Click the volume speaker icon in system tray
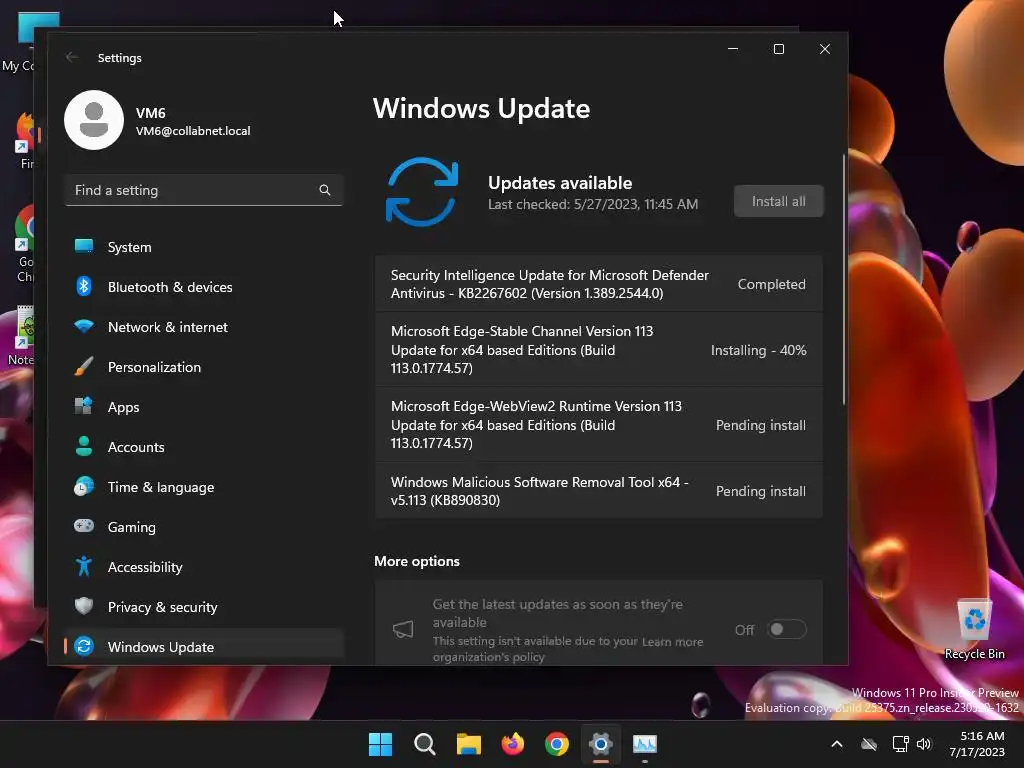This screenshot has height=768, width=1024. click(x=923, y=744)
